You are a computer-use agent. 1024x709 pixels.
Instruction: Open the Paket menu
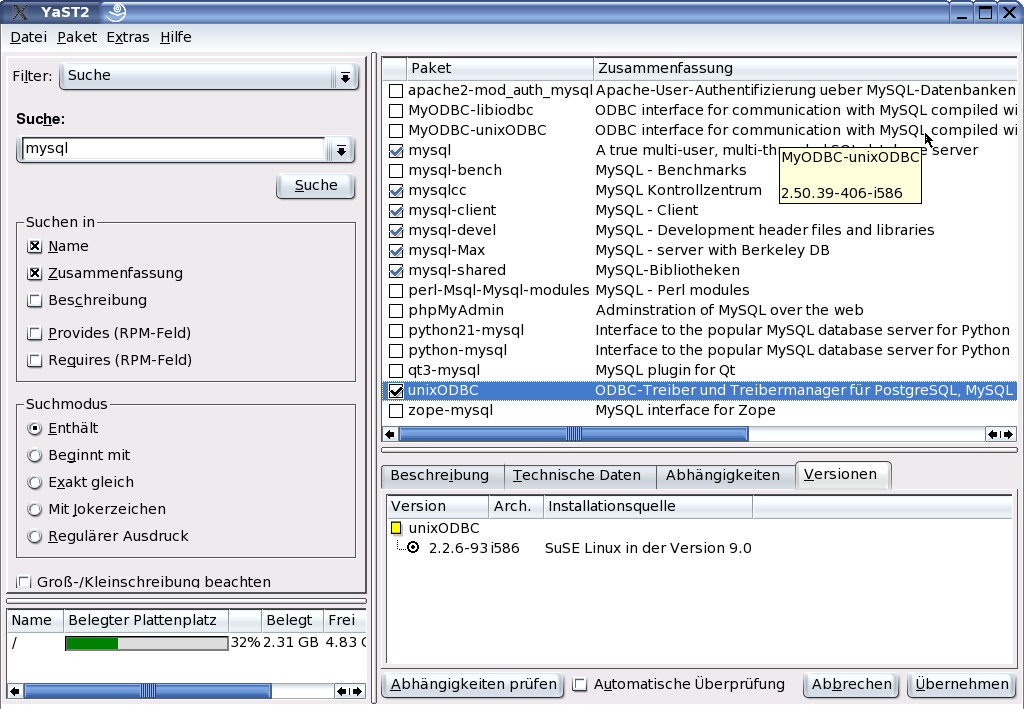point(77,37)
